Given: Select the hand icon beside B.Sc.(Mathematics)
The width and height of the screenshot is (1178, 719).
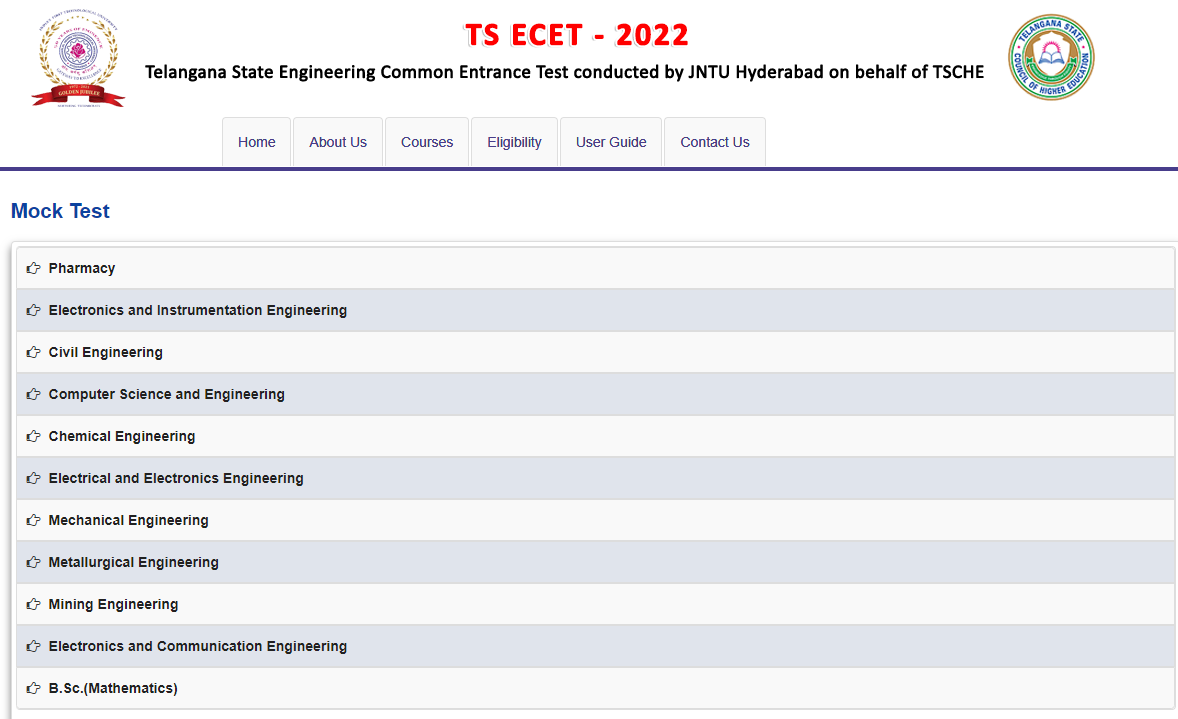Looking at the screenshot, I should [x=32, y=687].
